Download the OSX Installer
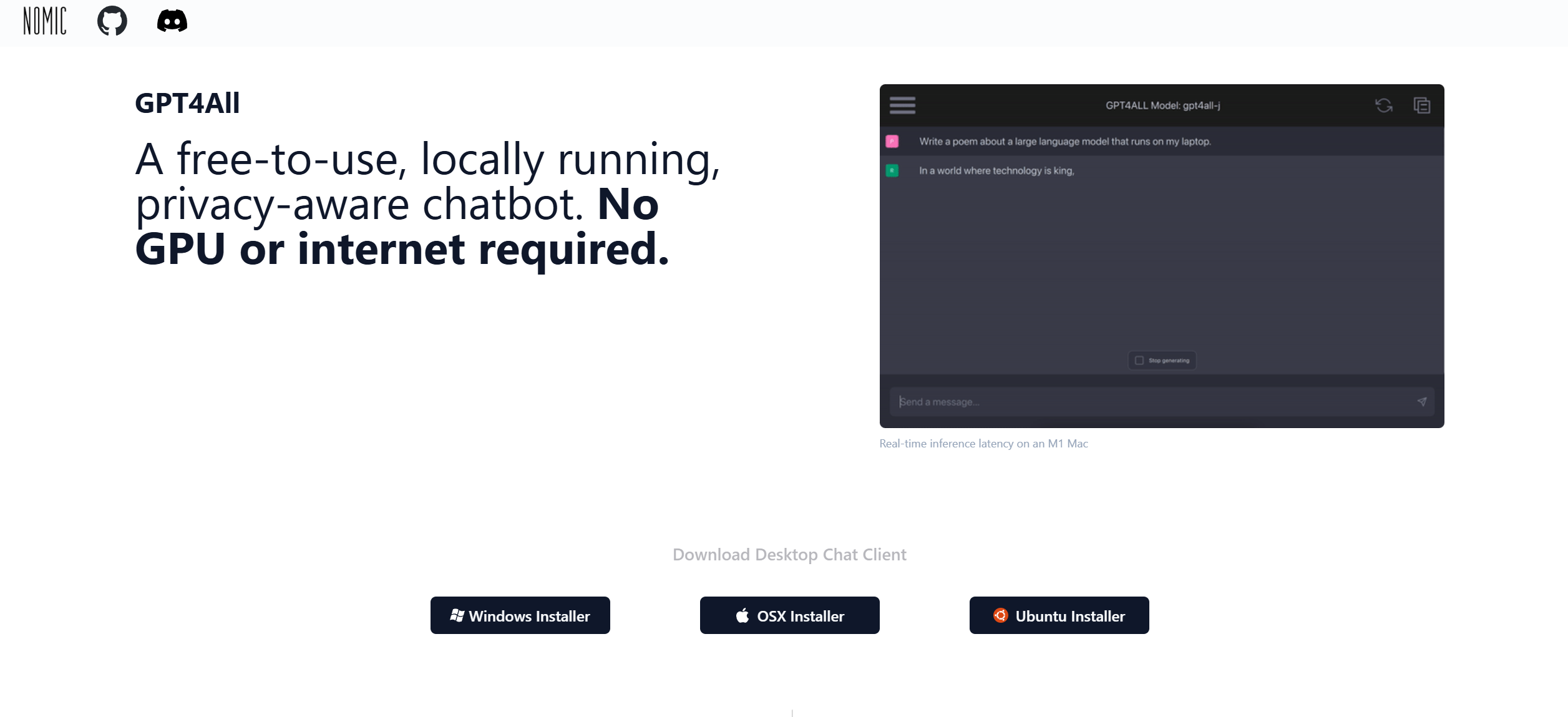This screenshot has height=717, width=1568. click(x=790, y=615)
